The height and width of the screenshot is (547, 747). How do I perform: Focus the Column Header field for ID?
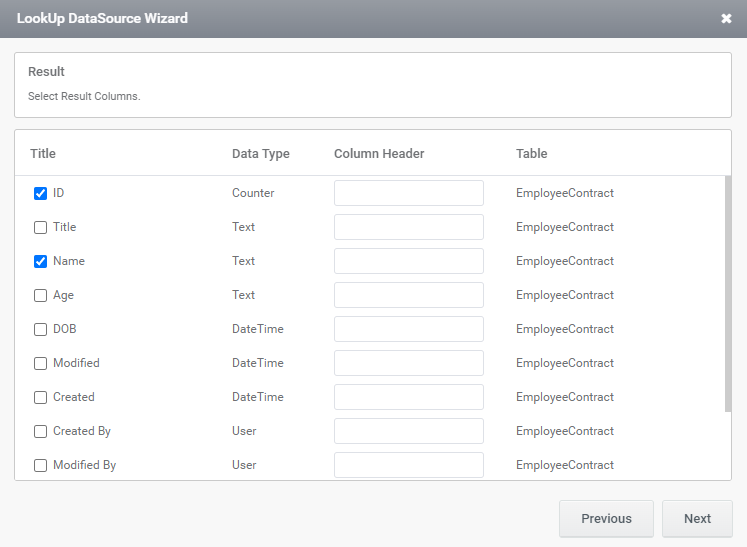click(x=409, y=193)
